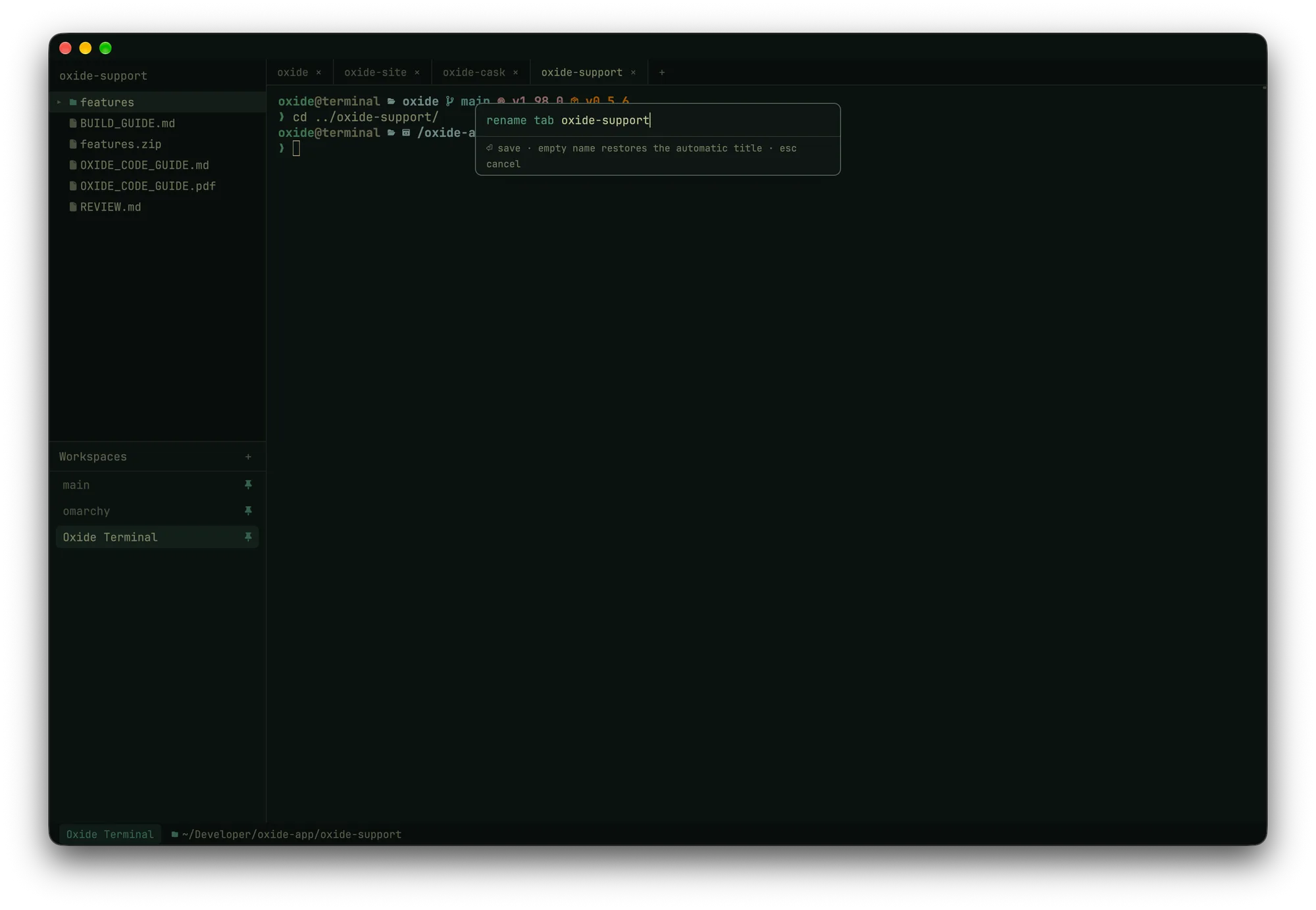Click the git branch icon in prompt

coord(449,101)
